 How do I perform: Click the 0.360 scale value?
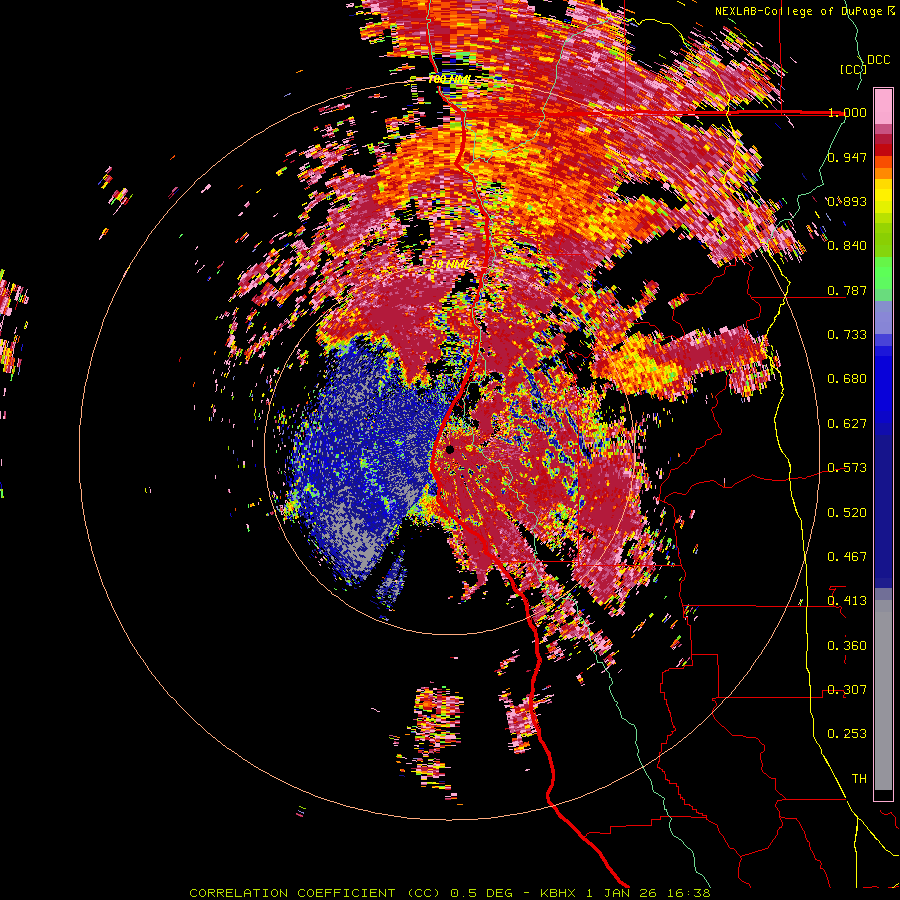tap(847, 646)
